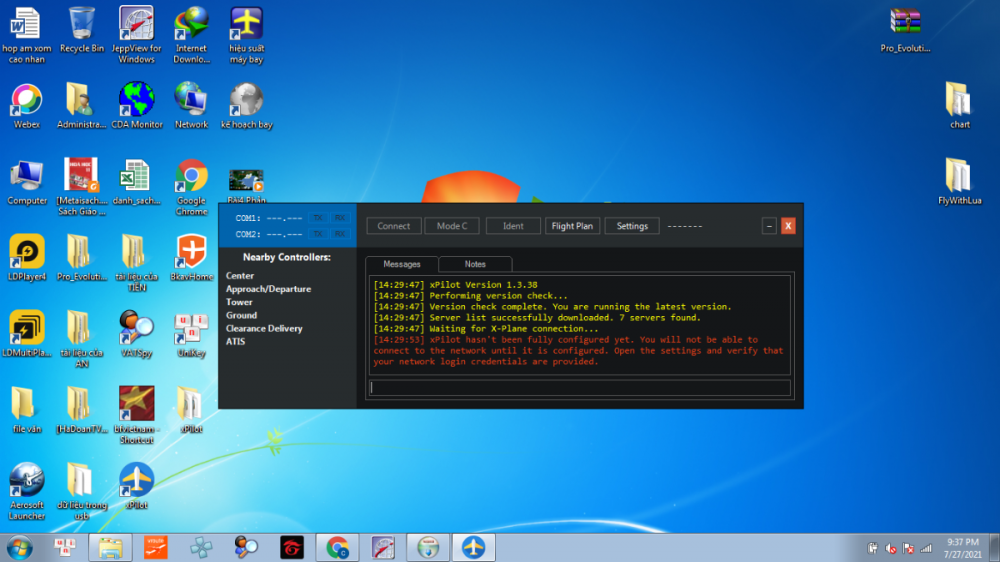The width and height of the screenshot is (1000, 562).
Task: Open the JeppView for Windows shortcut
Action: (136, 24)
